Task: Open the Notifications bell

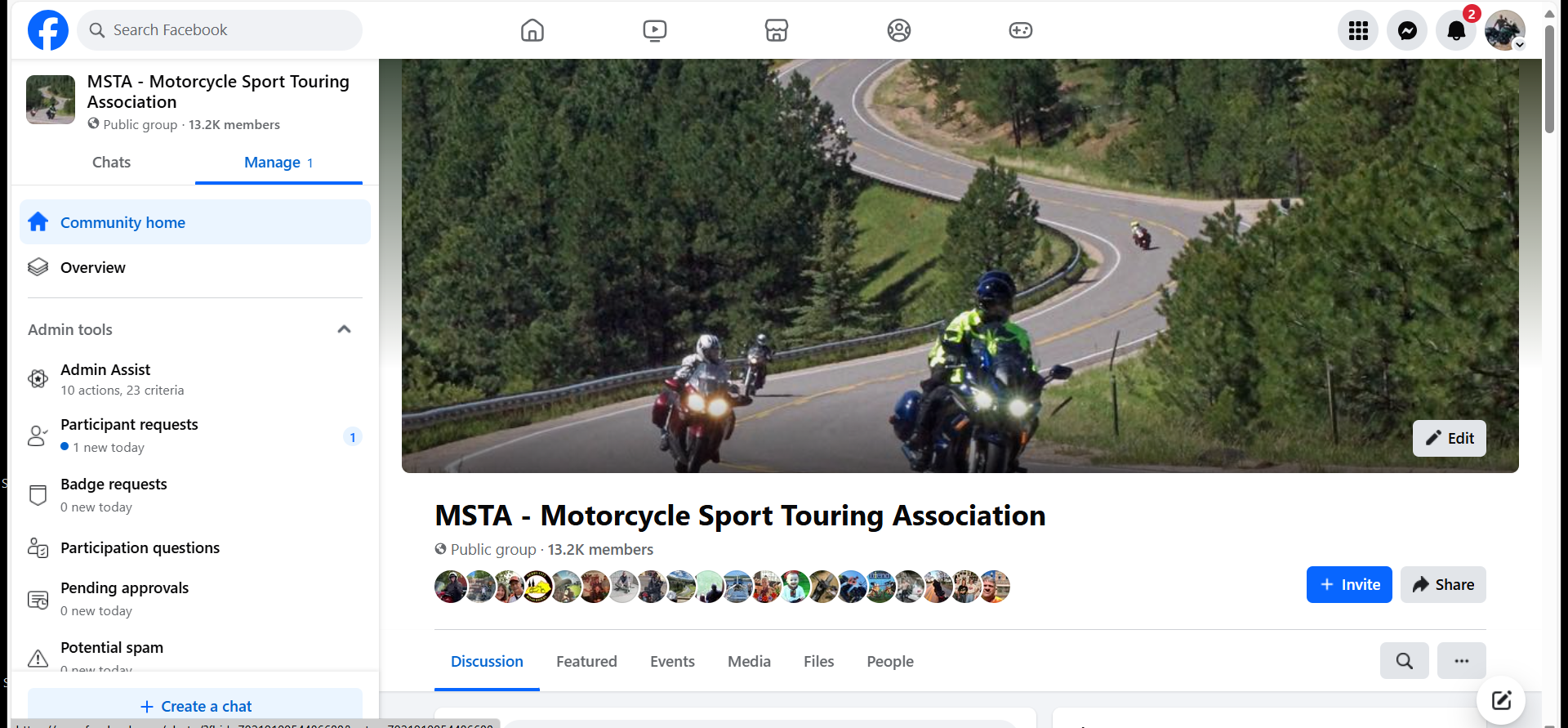Action: [x=1456, y=30]
